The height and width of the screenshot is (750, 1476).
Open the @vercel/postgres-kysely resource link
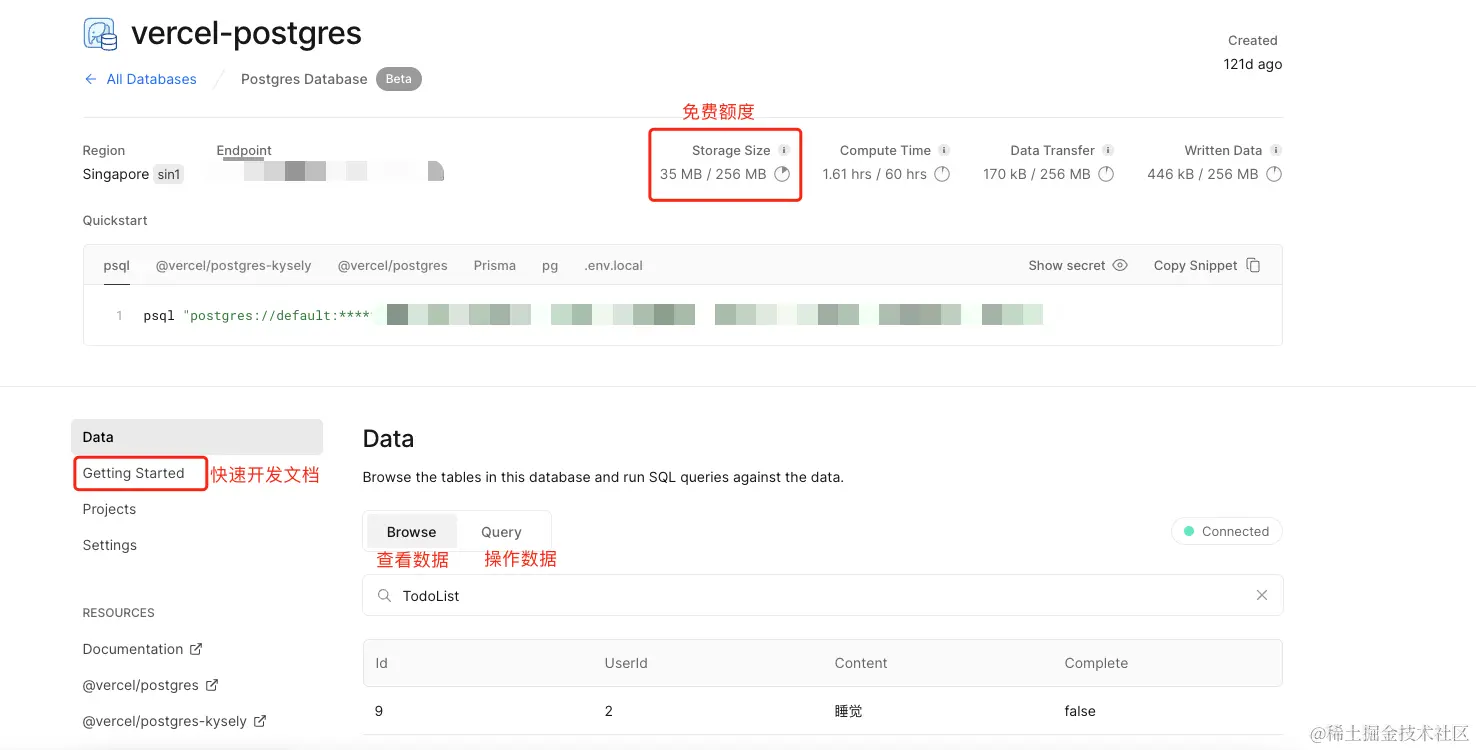pos(175,721)
